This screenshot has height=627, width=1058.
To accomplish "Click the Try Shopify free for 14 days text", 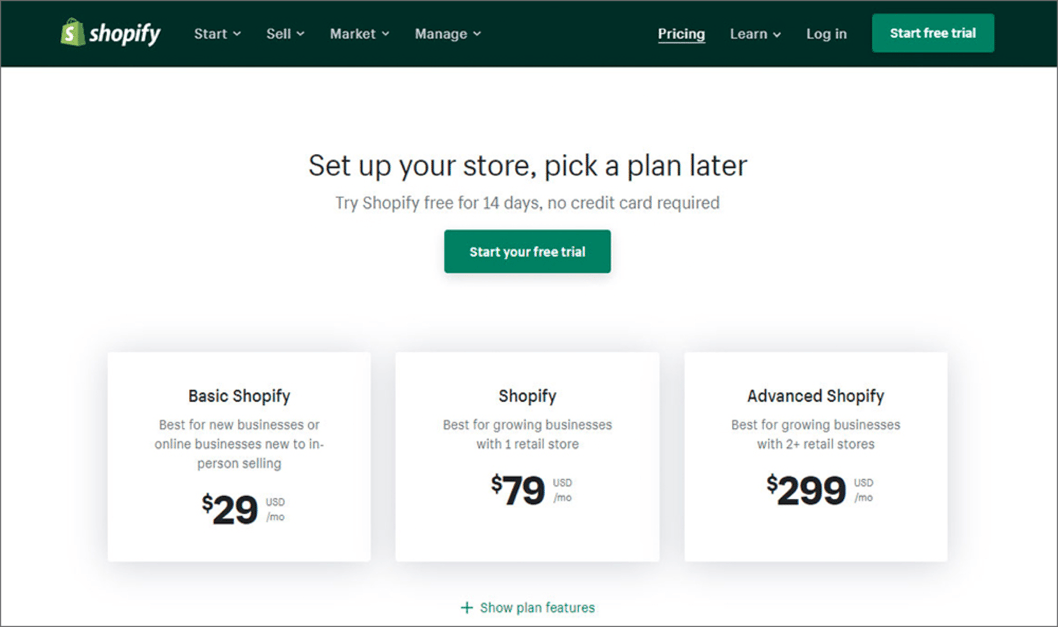I will (527, 203).
